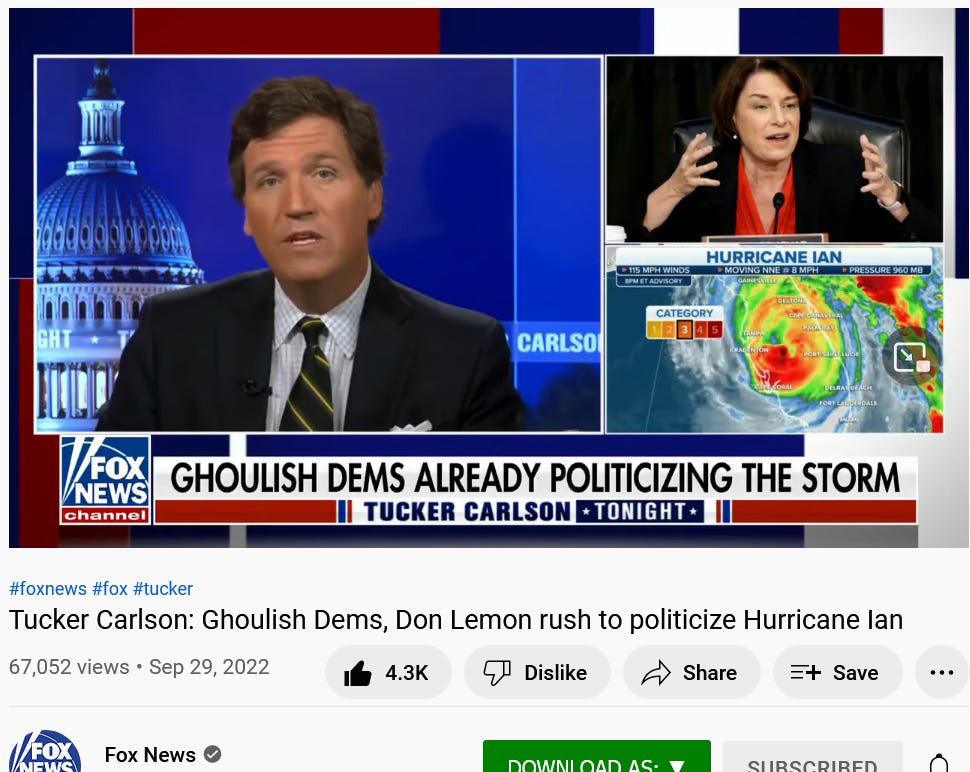Open the #tucker hashtag link
The image size is (970, 772).
click(x=163, y=589)
